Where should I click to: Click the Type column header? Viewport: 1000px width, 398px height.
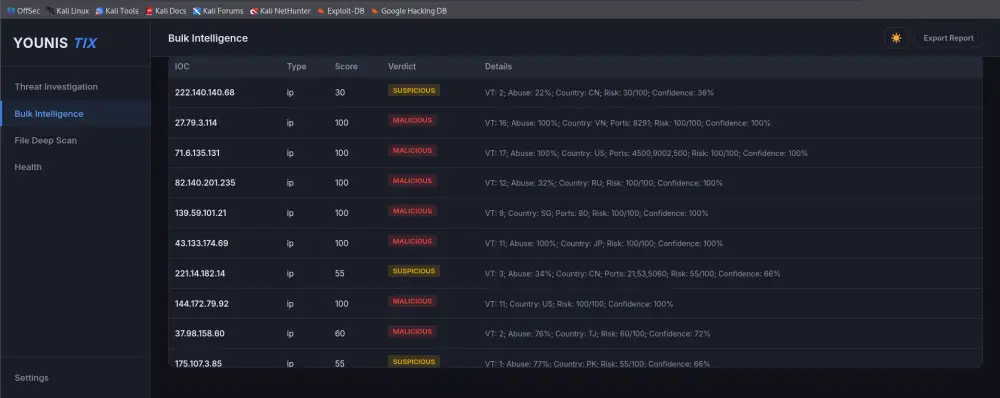pos(297,66)
